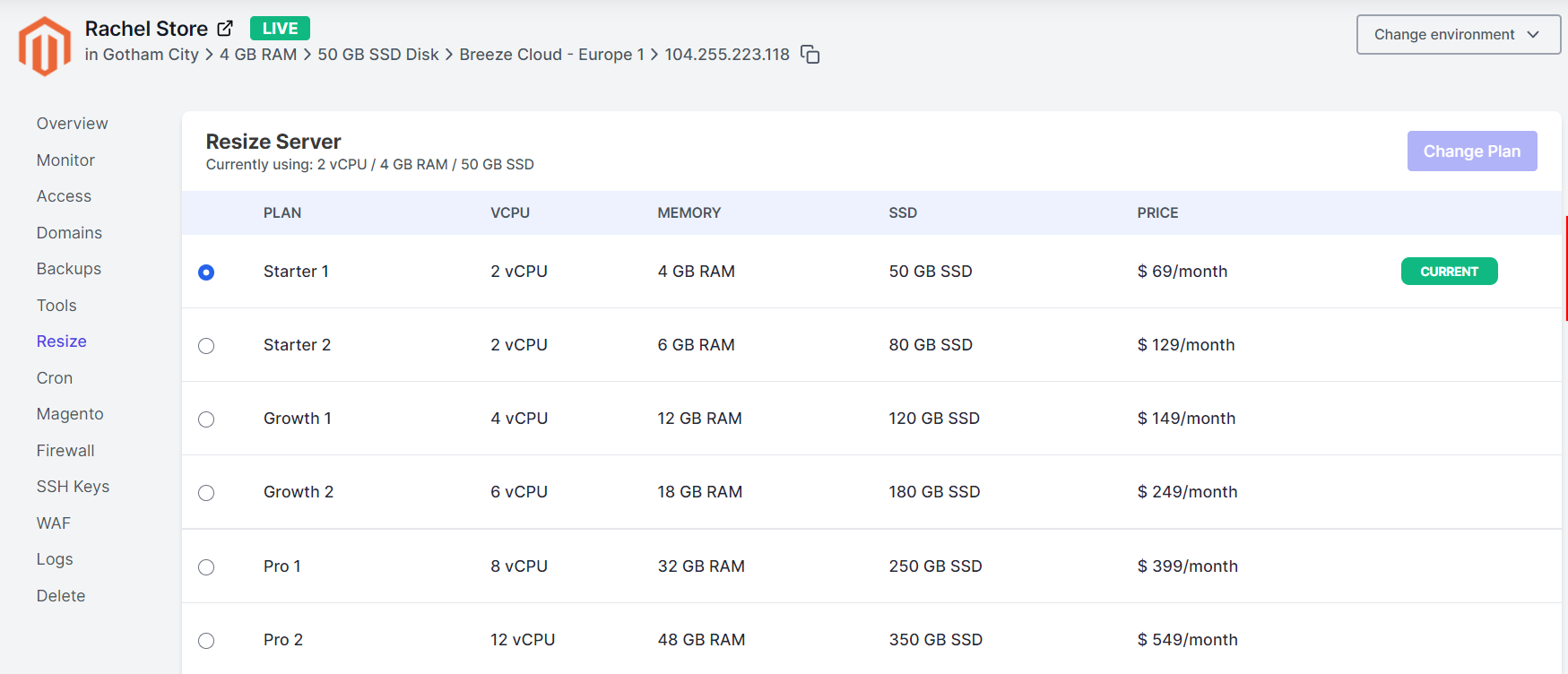Click the PLAN column header
1568x674 pixels.
coord(282,213)
